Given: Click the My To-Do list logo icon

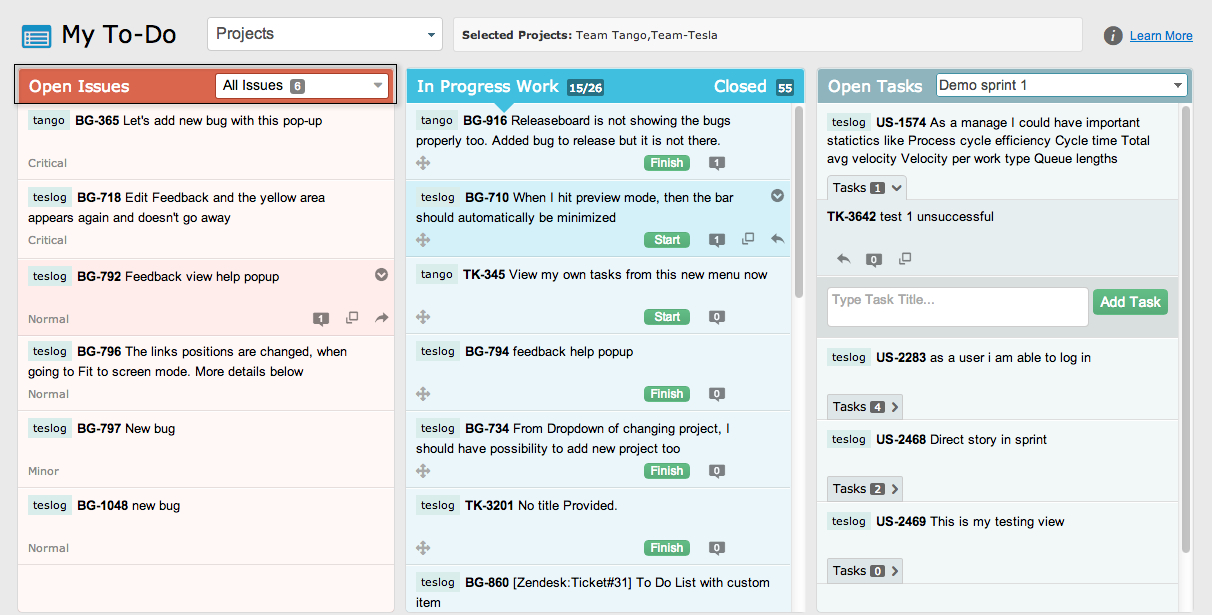Looking at the screenshot, I should pyautogui.click(x=37, y=37).
